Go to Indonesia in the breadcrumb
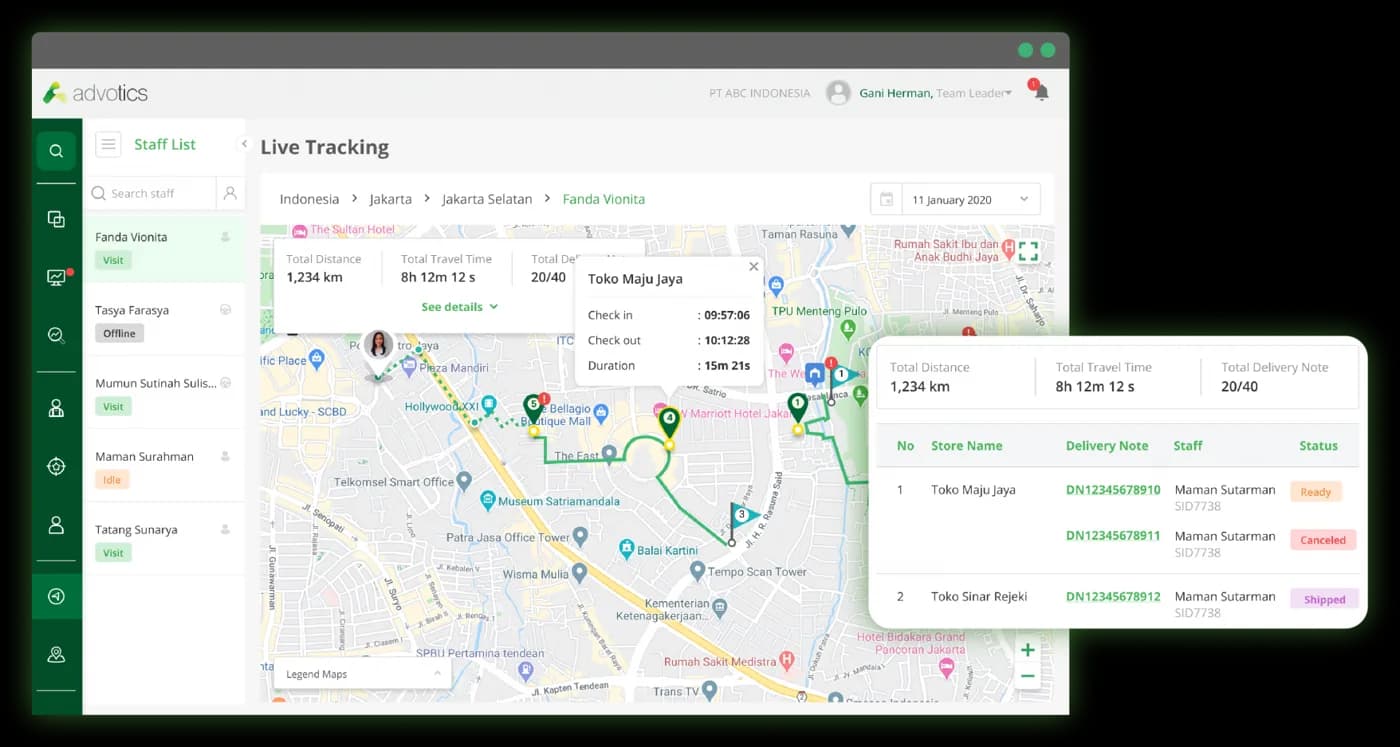This screenshot has height=747, width=1400. tap(309, 199)
